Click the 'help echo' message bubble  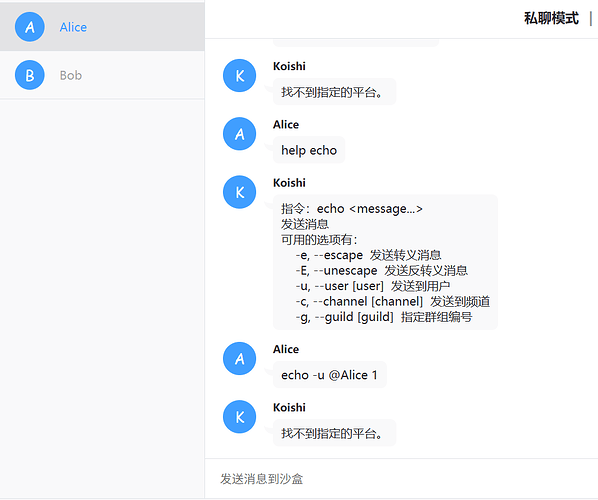(309, 150)
